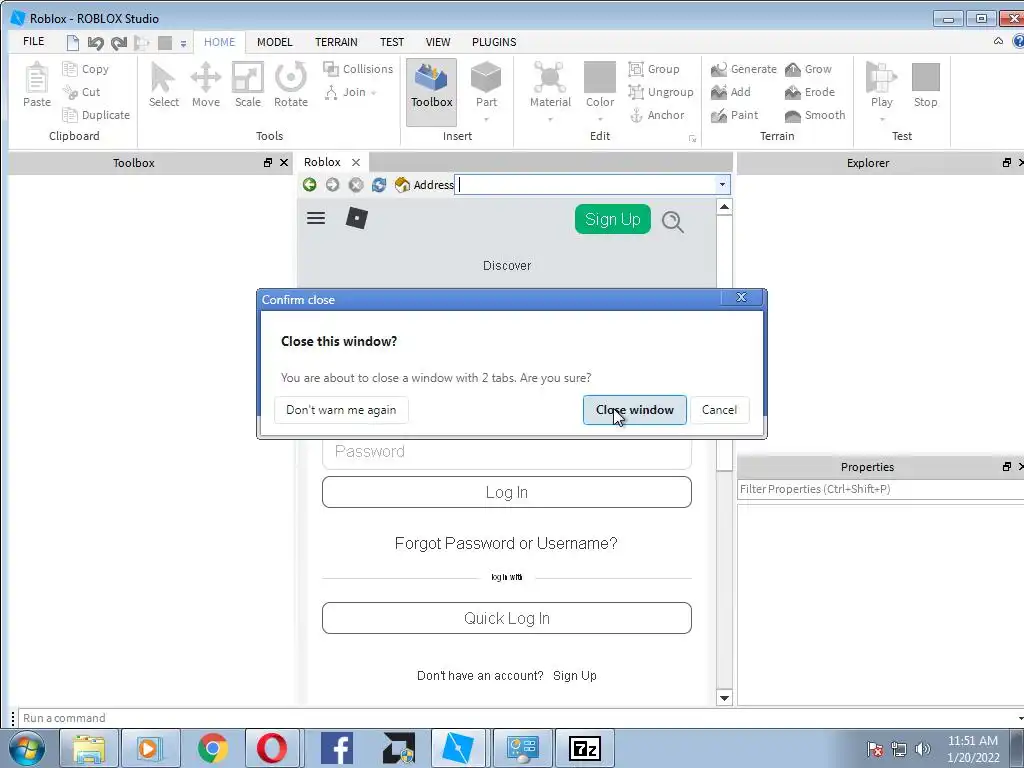This screenshot has width=1024, height=768.
Task: Expand the Material dropdown arrow
Action: (550, 119)
